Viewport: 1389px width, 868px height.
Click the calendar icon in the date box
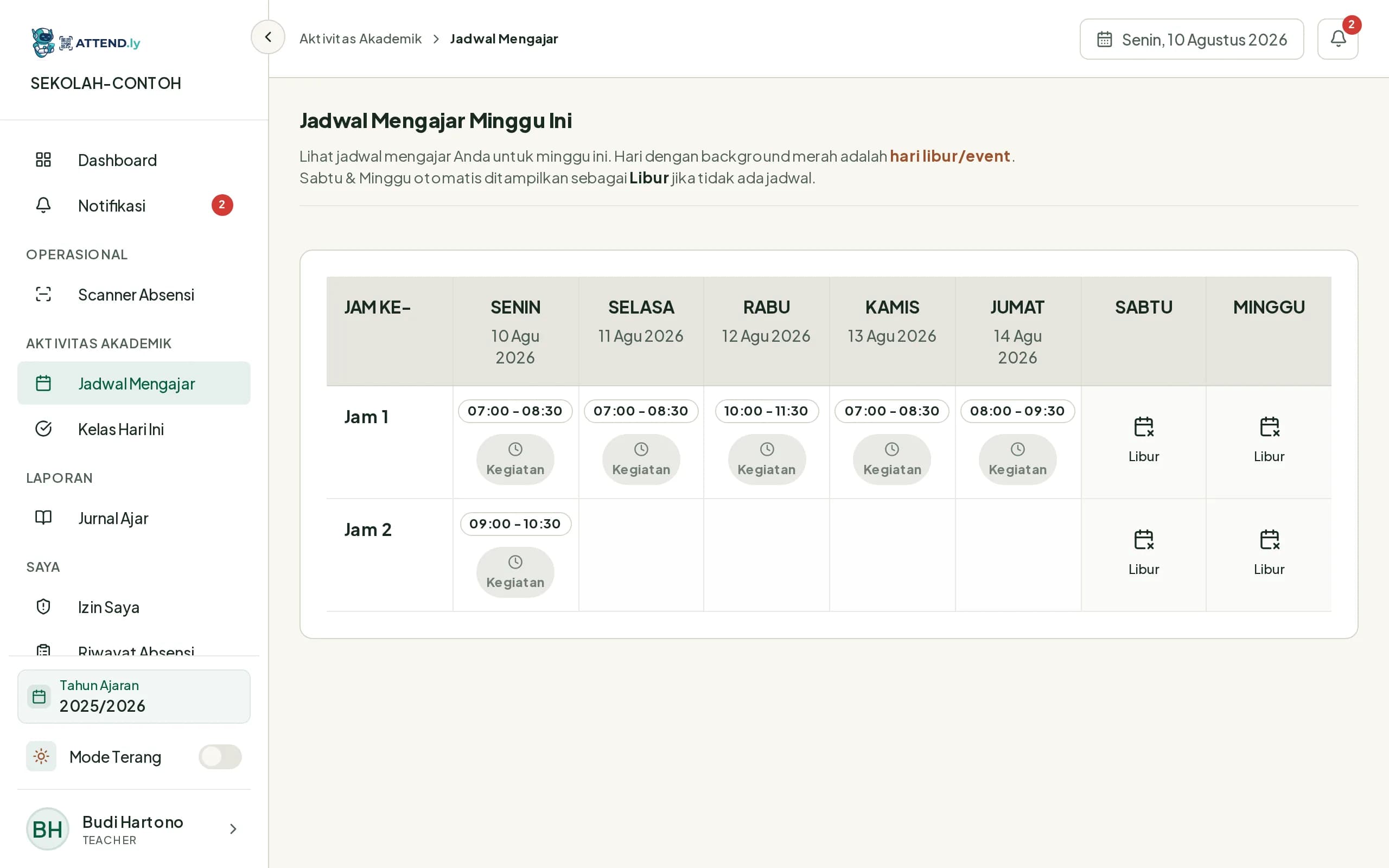(1104, 39)
